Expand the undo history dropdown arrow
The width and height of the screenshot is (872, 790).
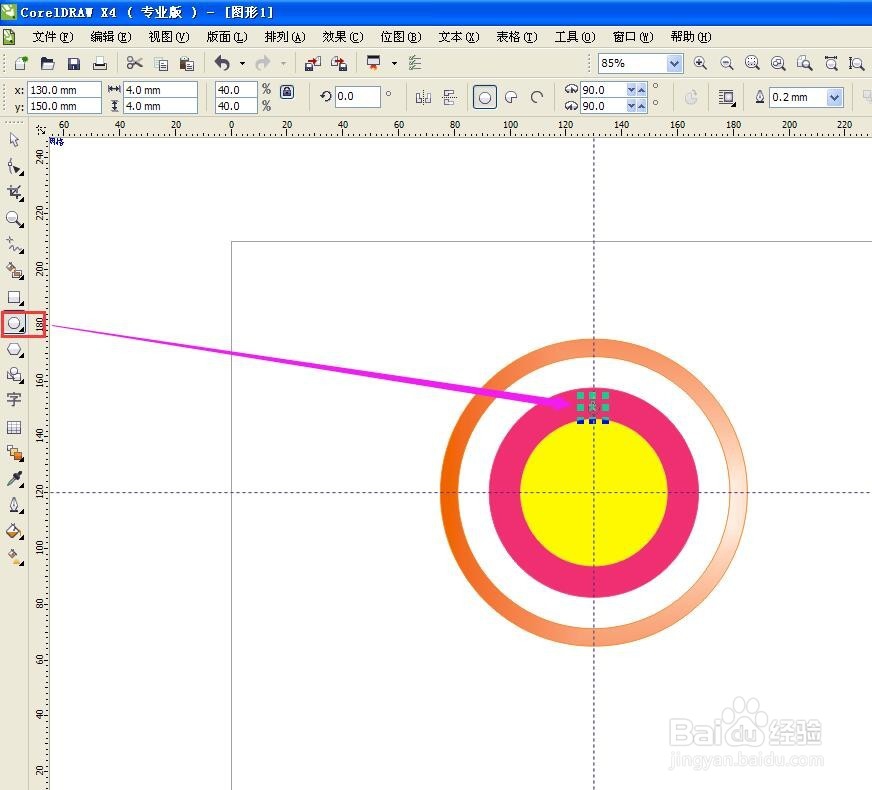click(242, 63)
